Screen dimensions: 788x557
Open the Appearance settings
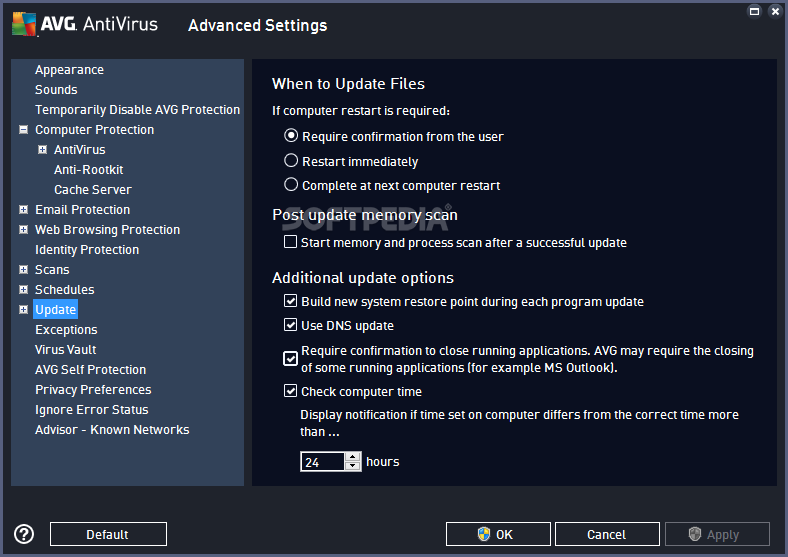pos(69,70)
